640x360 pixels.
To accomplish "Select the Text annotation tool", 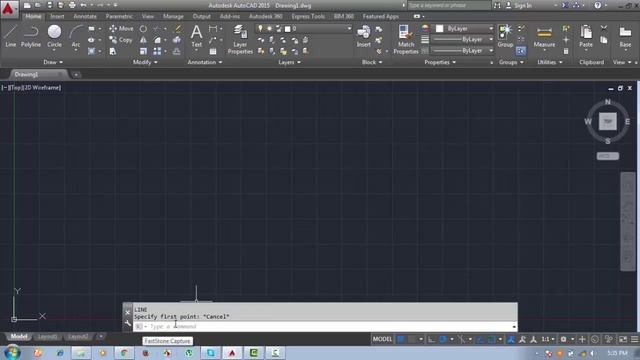I will 196,36.
